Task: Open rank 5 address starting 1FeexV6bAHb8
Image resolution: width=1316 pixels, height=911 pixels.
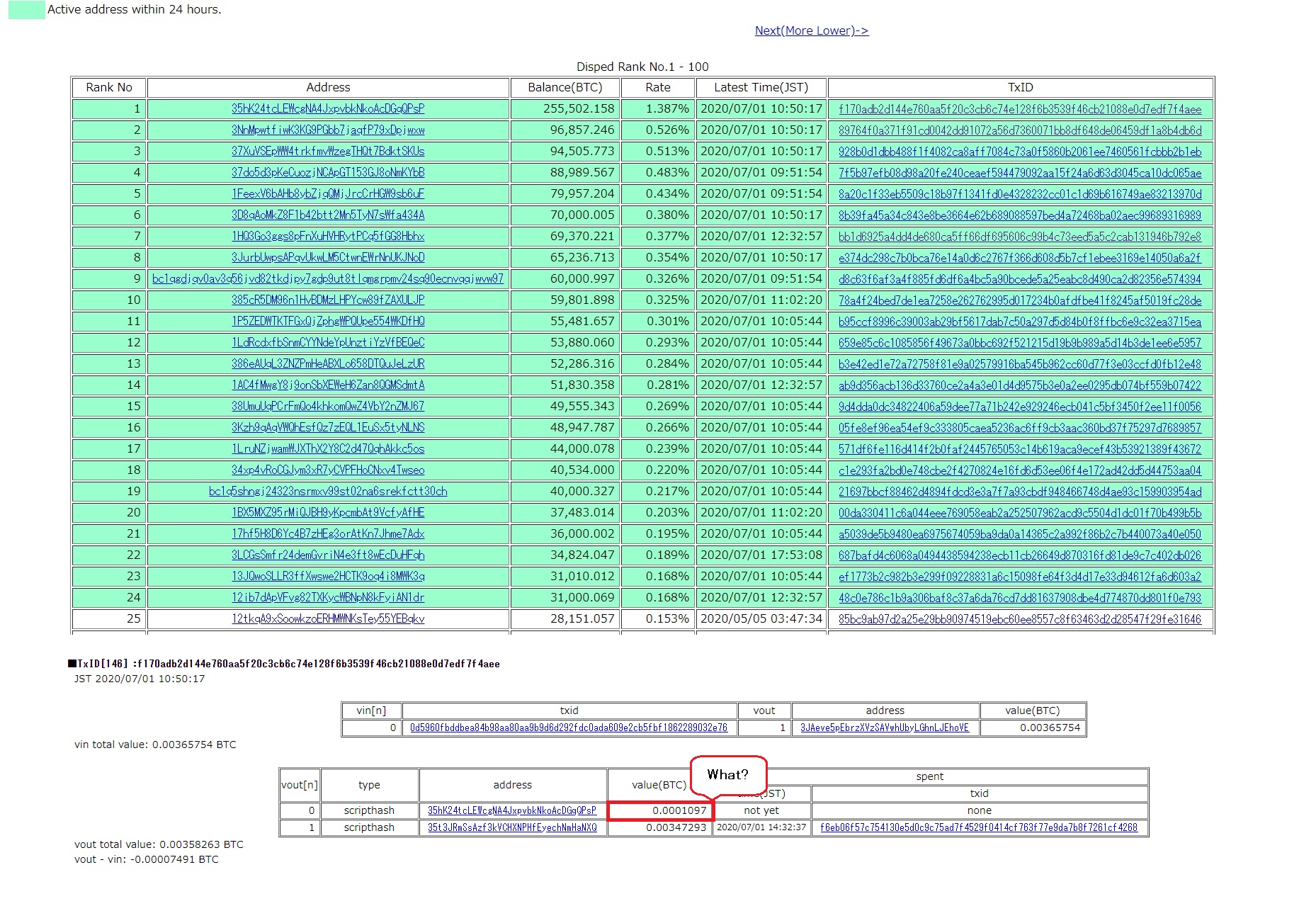Action: click(x=328, y=193)
